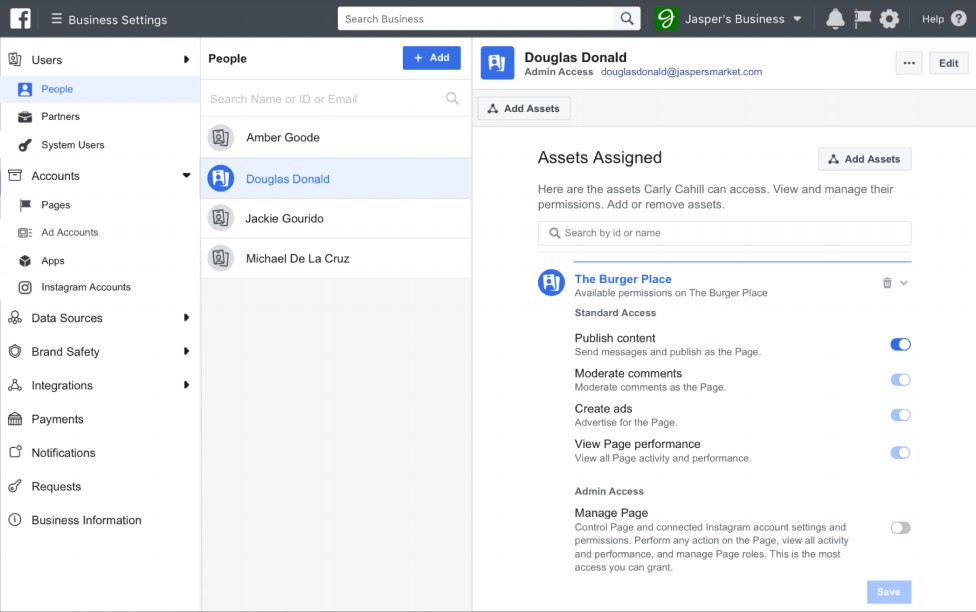This screenshot has width=976, height=612.
Task: Expand the Integrations arrow
Action: (x=186, y=385)
